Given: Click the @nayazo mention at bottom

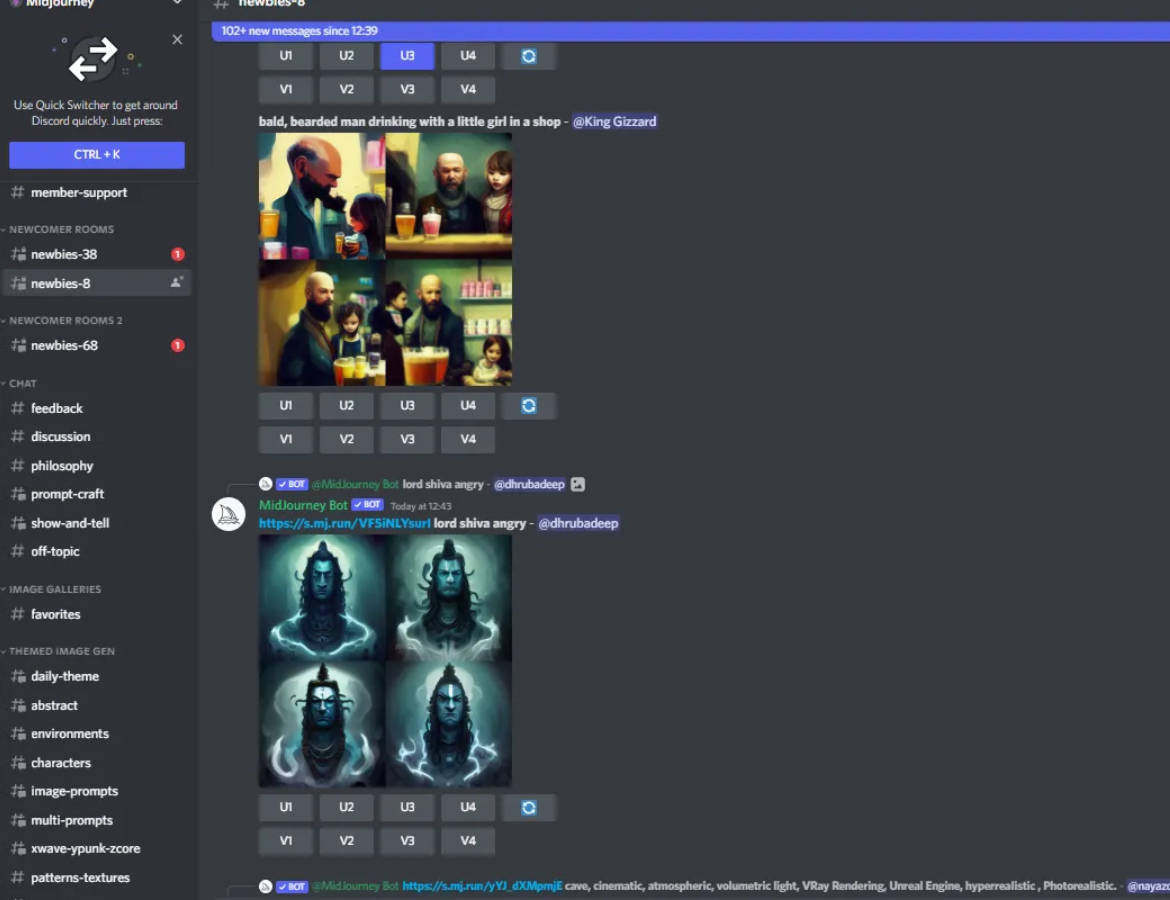Looking at the screenshot, I should [1148, 887].
